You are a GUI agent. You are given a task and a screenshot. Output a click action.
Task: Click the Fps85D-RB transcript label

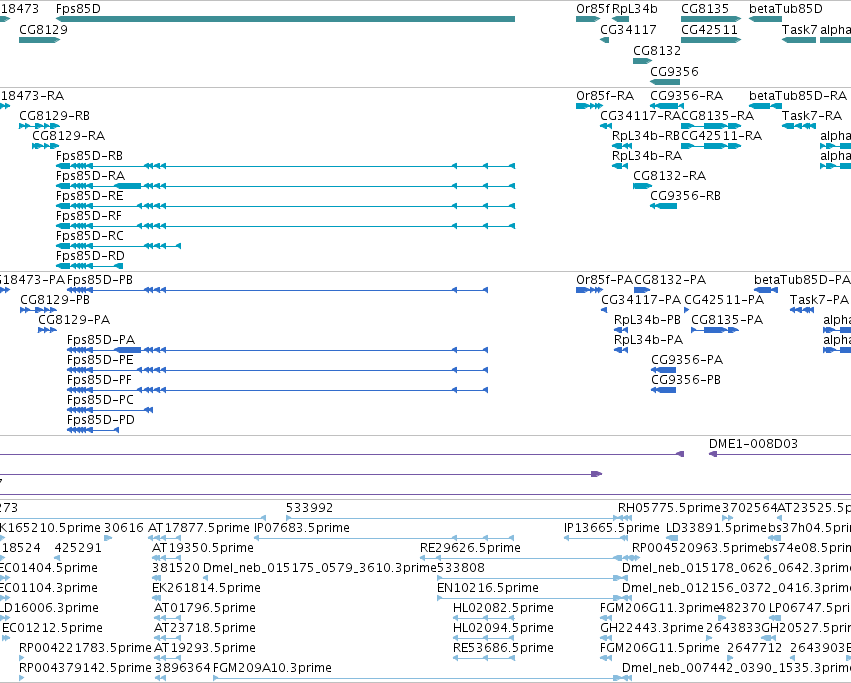click(x=89, y=156)
